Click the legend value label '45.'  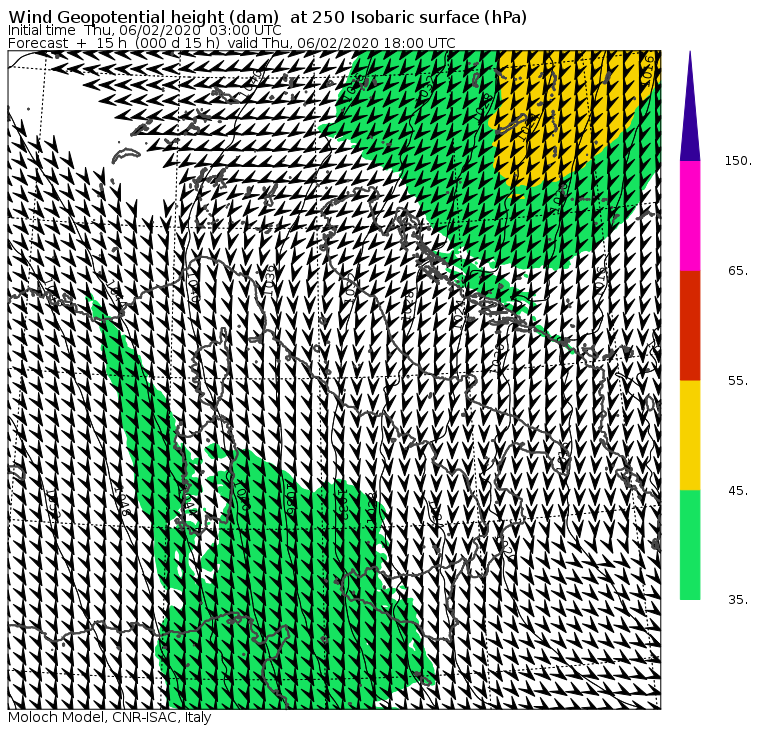pos(738,491)
